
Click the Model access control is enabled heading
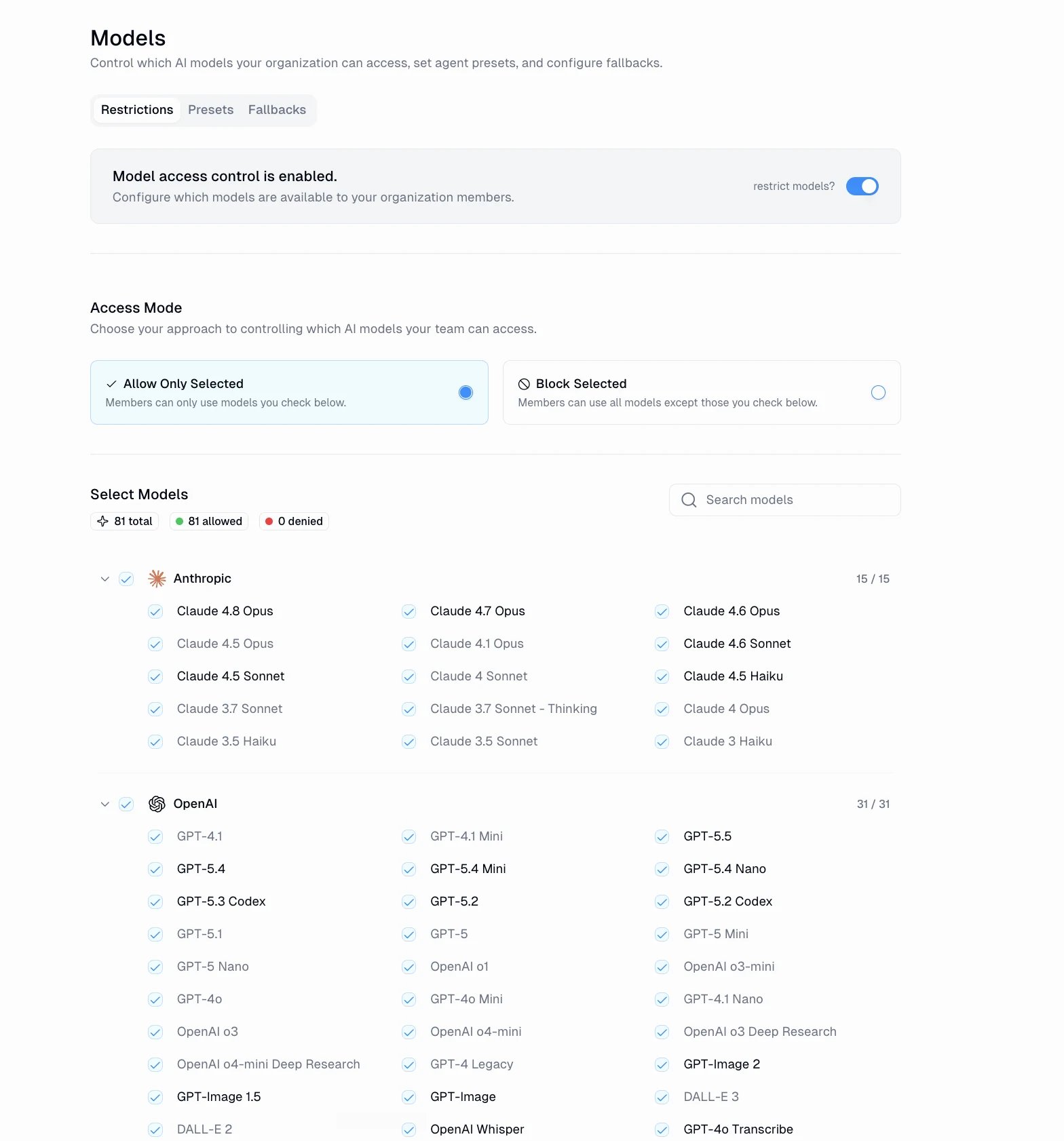225,176
